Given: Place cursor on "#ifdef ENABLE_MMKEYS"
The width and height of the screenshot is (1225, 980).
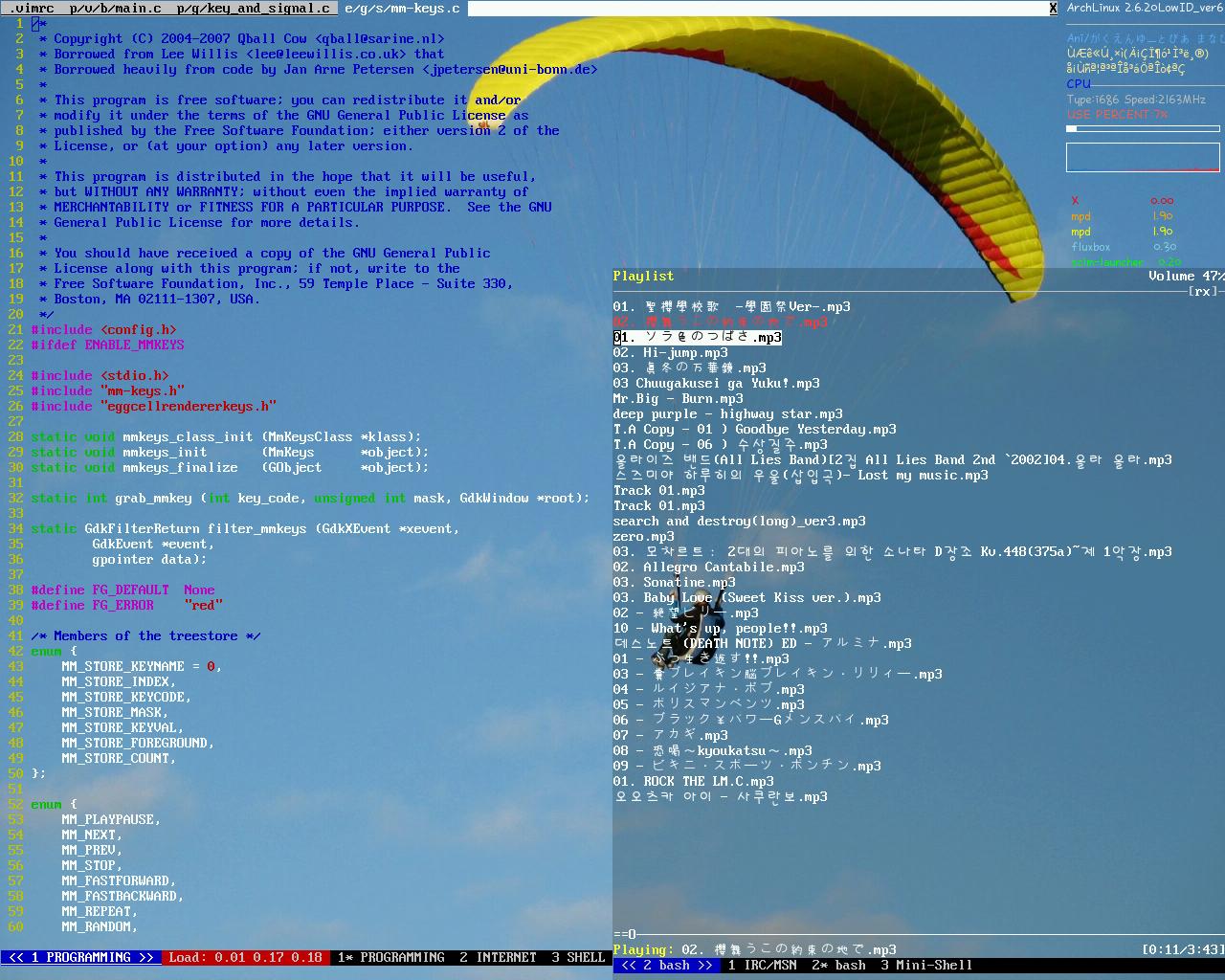Looking at the screenshot, I should [x=107, y=345].
